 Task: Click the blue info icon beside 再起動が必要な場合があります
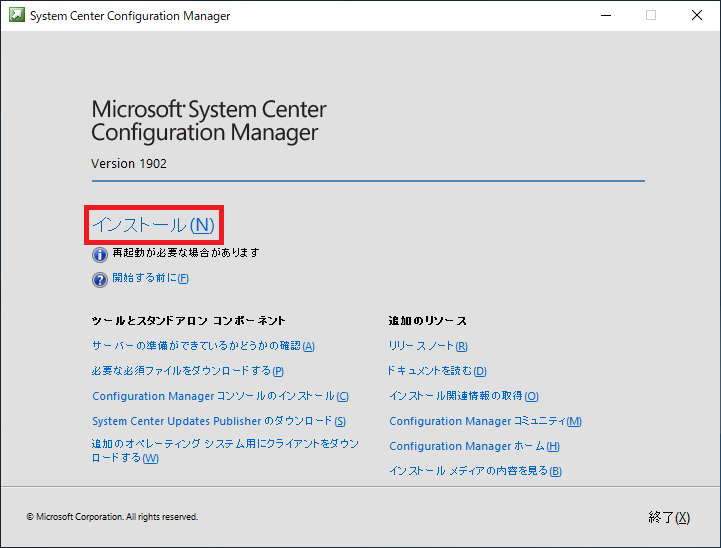100,254
